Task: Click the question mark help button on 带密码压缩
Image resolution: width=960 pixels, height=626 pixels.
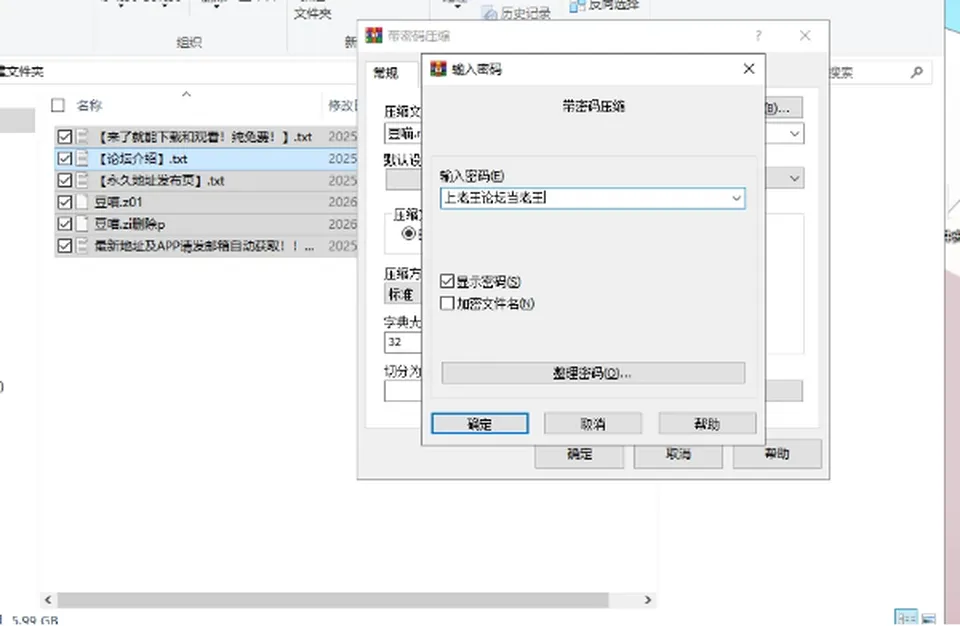Action: (x=759, y=36)
